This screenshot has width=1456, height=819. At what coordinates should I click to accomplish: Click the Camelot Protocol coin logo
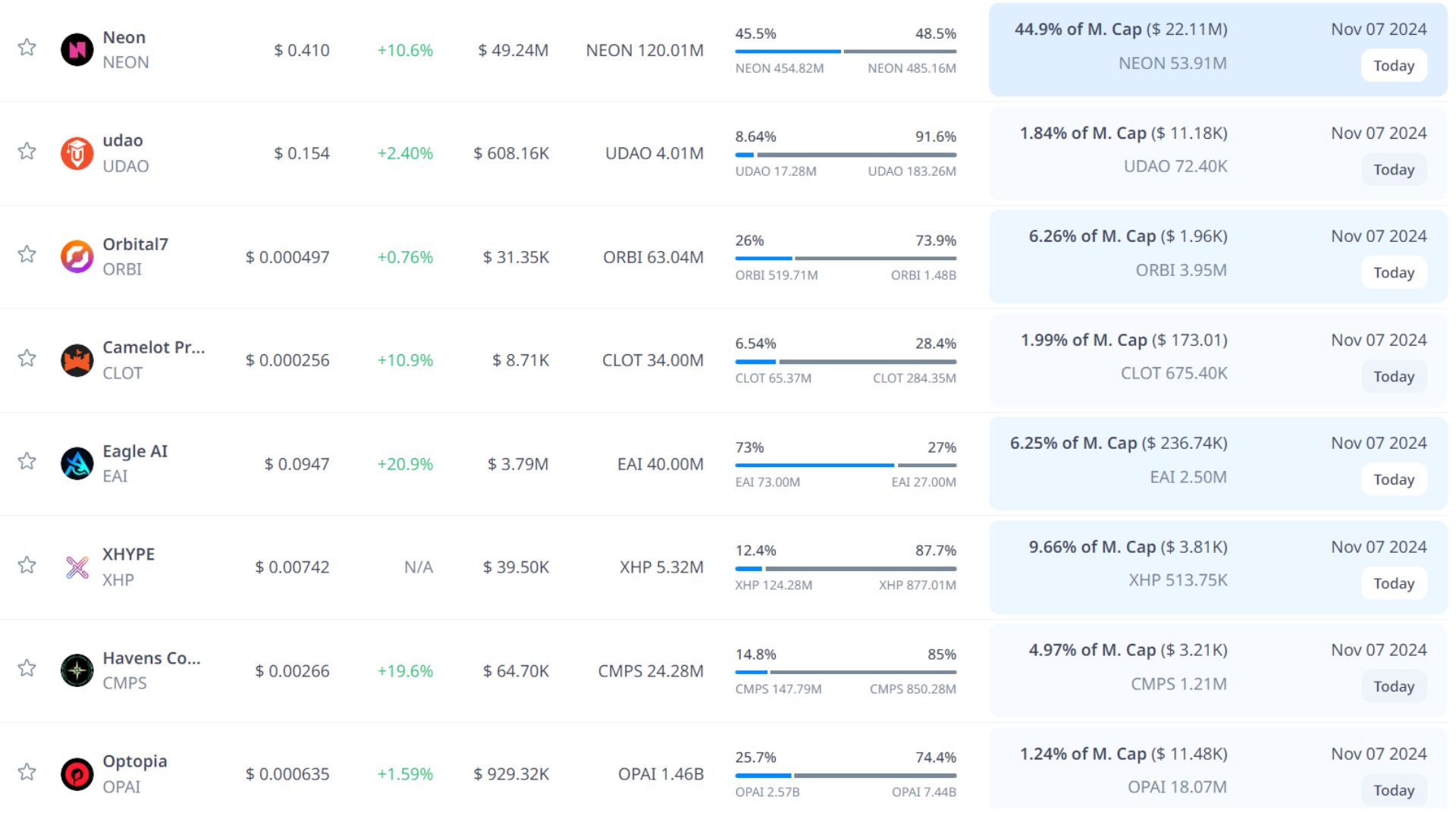pyautogui.click(x=77, y=360)
